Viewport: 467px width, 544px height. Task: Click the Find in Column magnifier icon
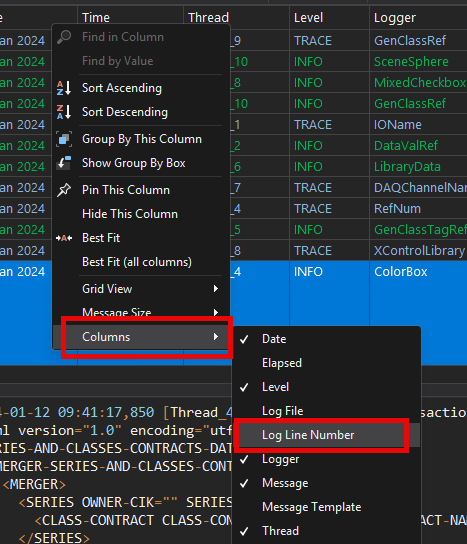[x=64, y=37]
